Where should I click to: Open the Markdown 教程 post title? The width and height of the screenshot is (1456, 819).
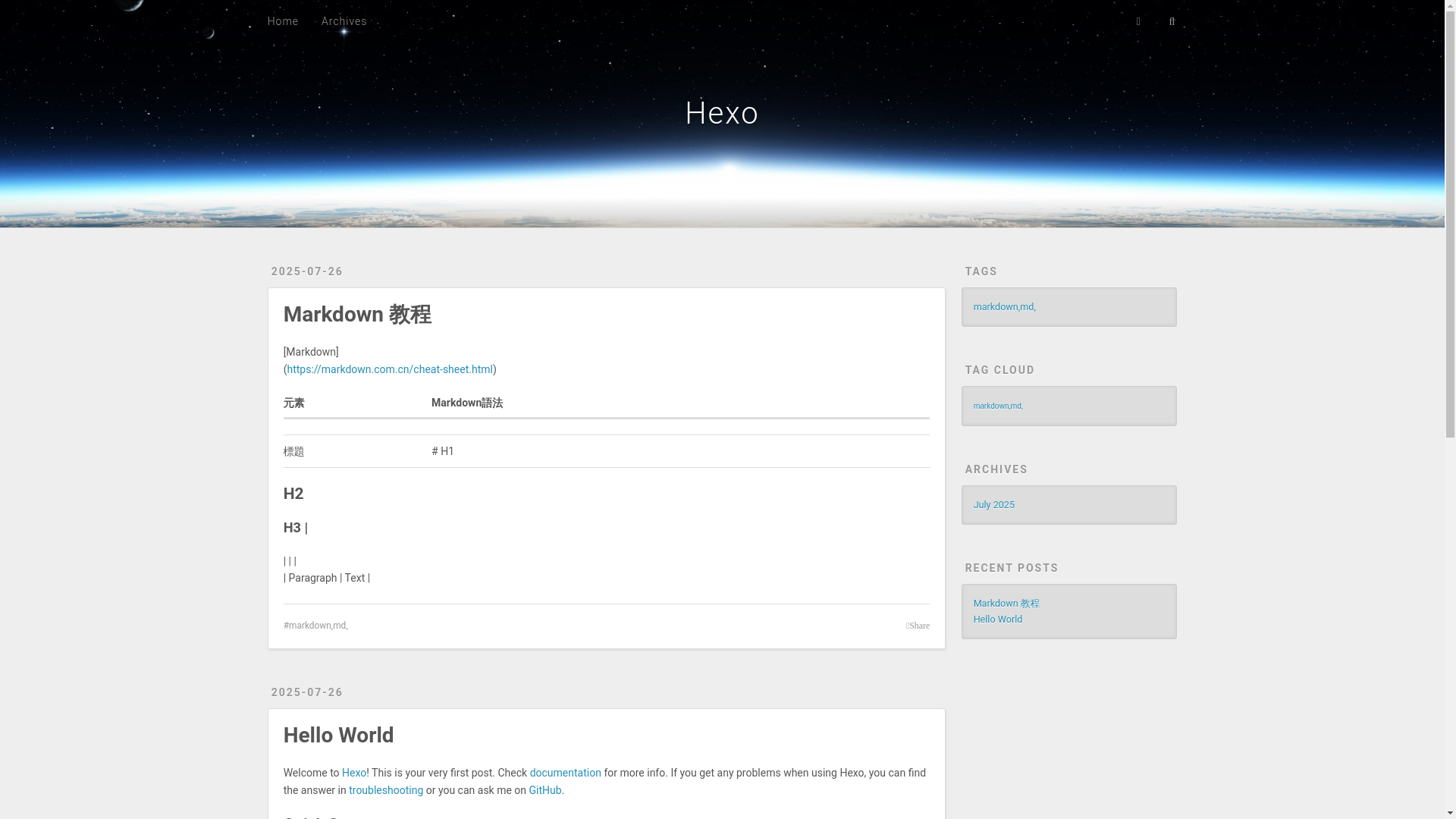click(x=357, y=314)
